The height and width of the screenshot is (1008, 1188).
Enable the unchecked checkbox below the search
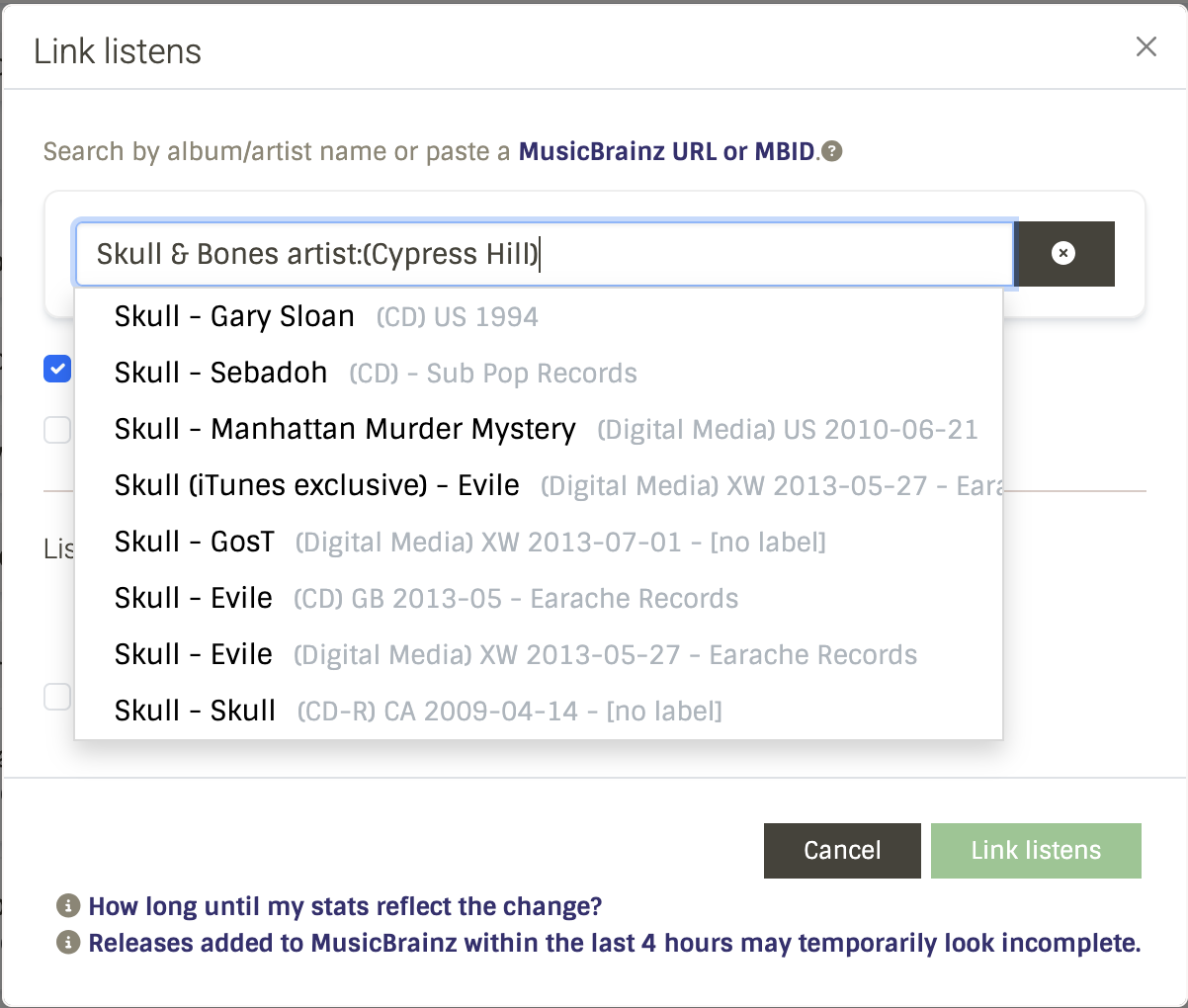tap(56, 429)
